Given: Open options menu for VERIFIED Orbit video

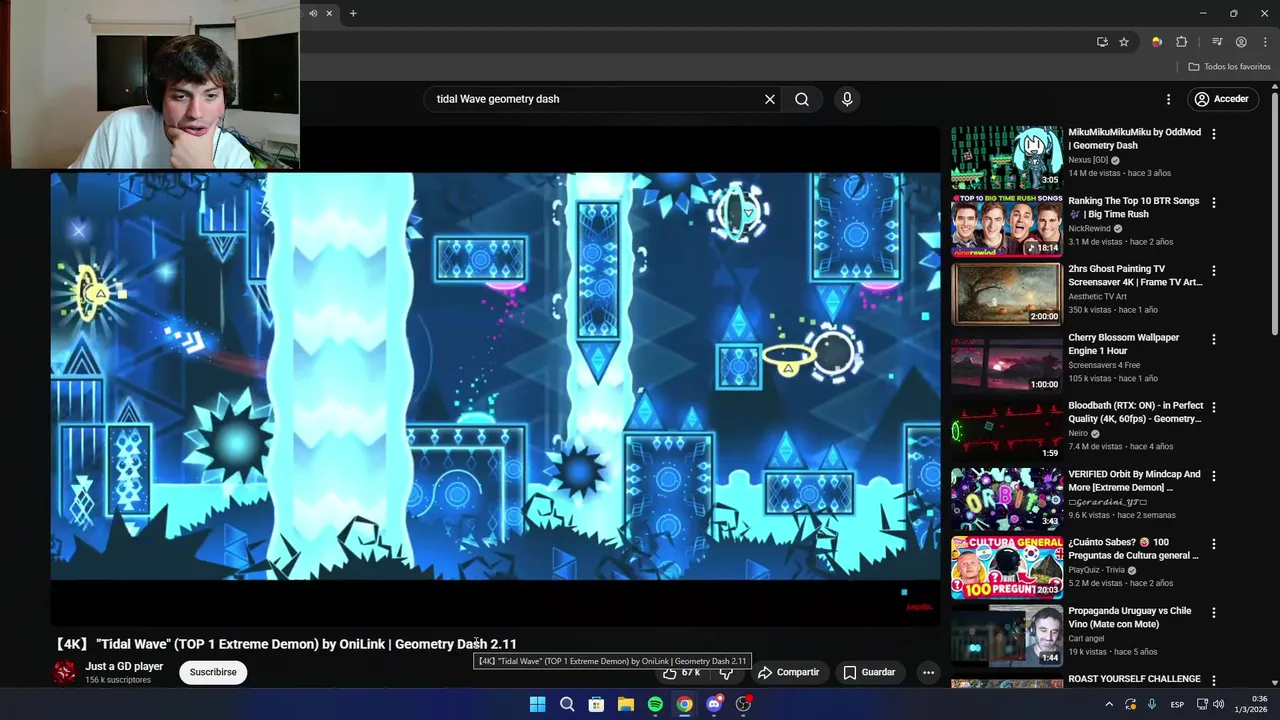Looking at the screenshot, I should coord(1214,476).
